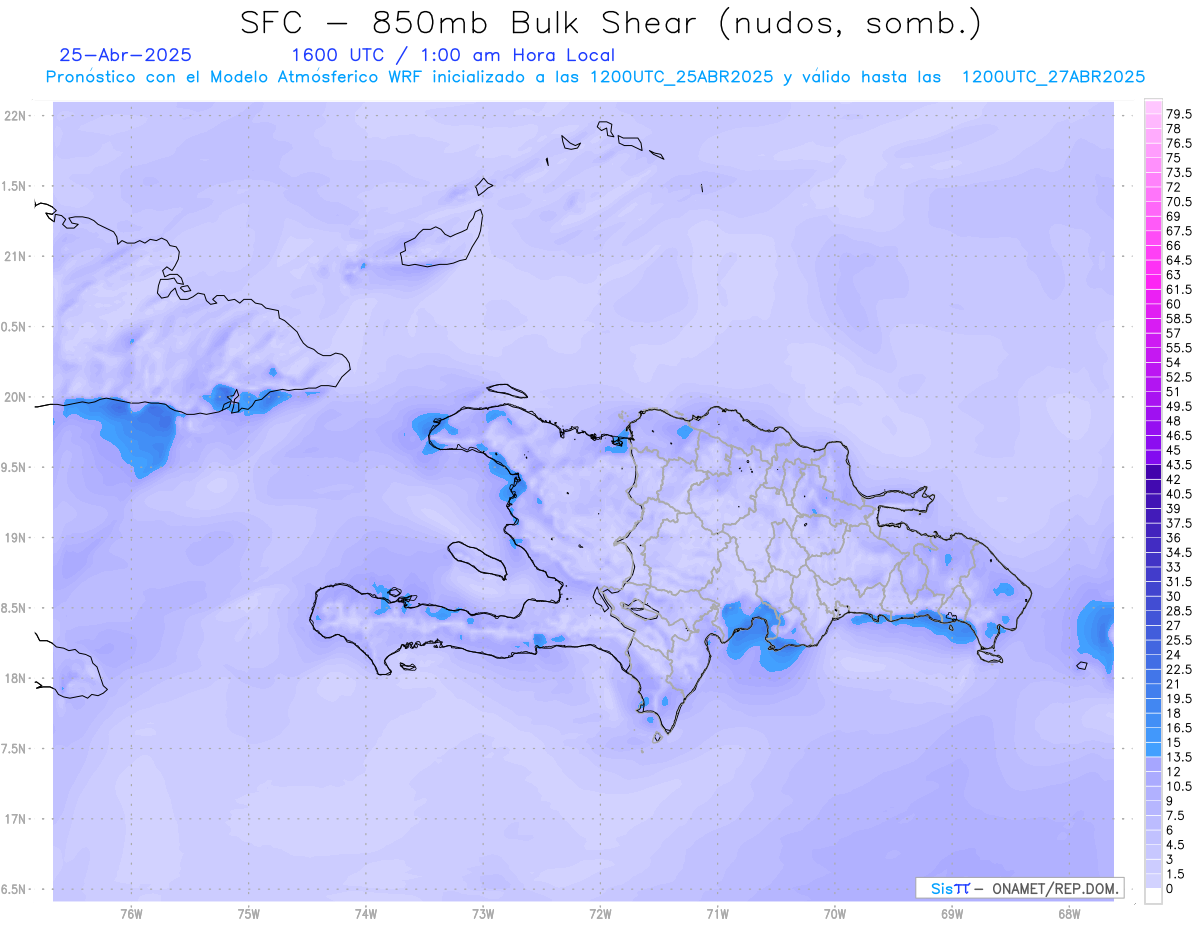Click the "71W" longitude label
1200x927 pixels.
717,914
